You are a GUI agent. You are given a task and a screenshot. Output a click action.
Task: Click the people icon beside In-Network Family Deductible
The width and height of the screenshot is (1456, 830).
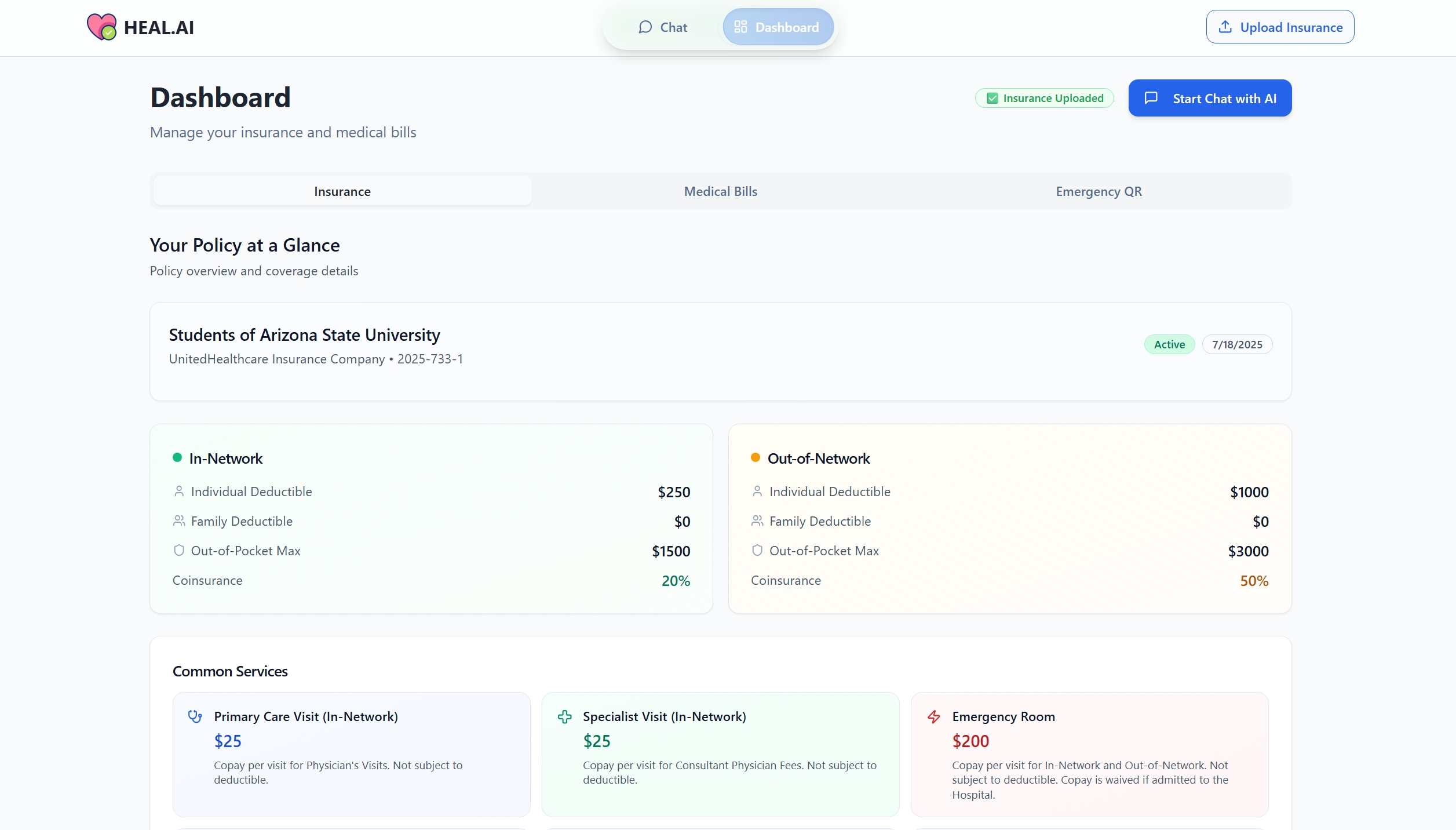[x=179, y=521]
